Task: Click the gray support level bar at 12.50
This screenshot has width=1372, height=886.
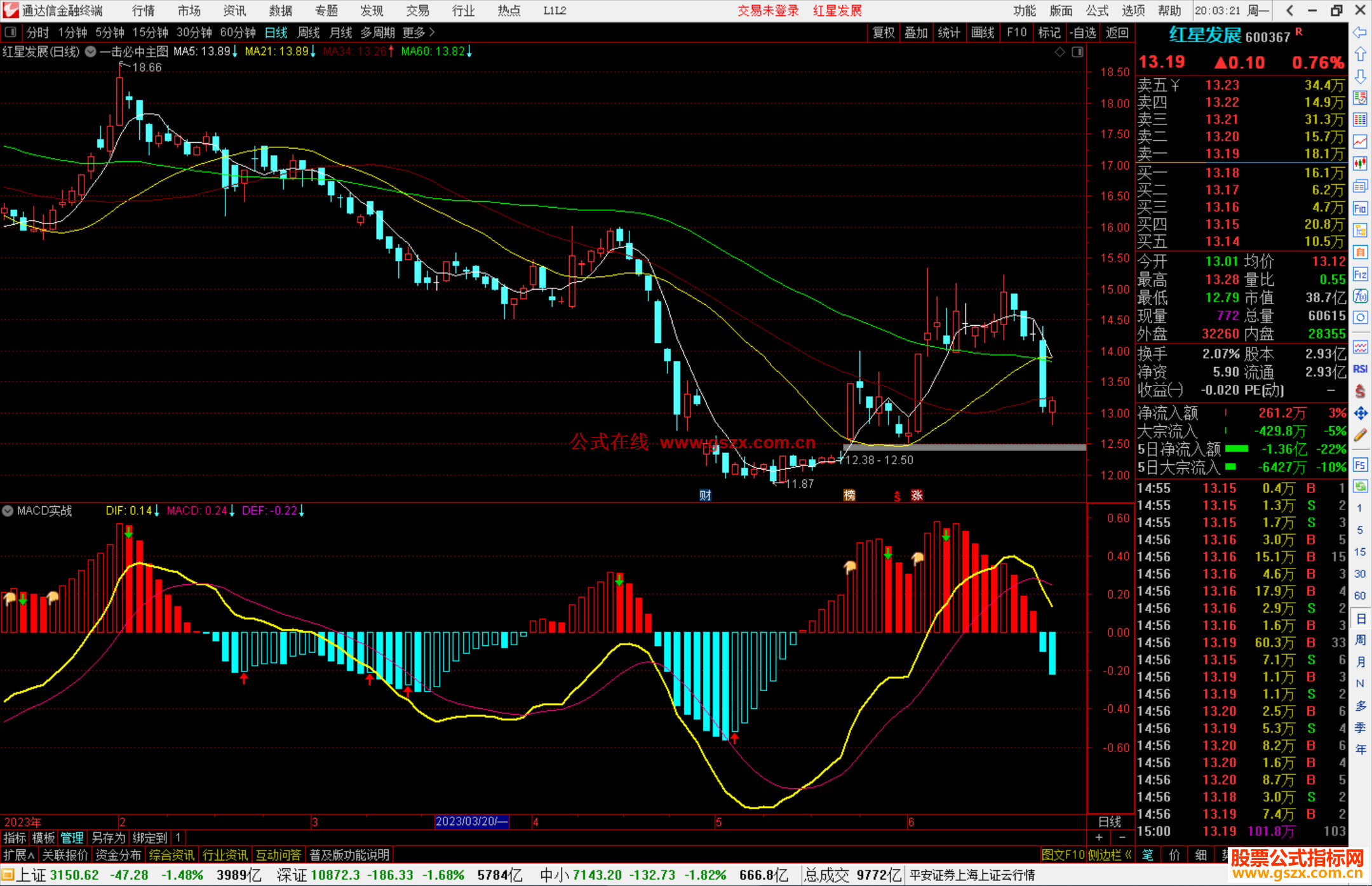Action: [964, 447]
